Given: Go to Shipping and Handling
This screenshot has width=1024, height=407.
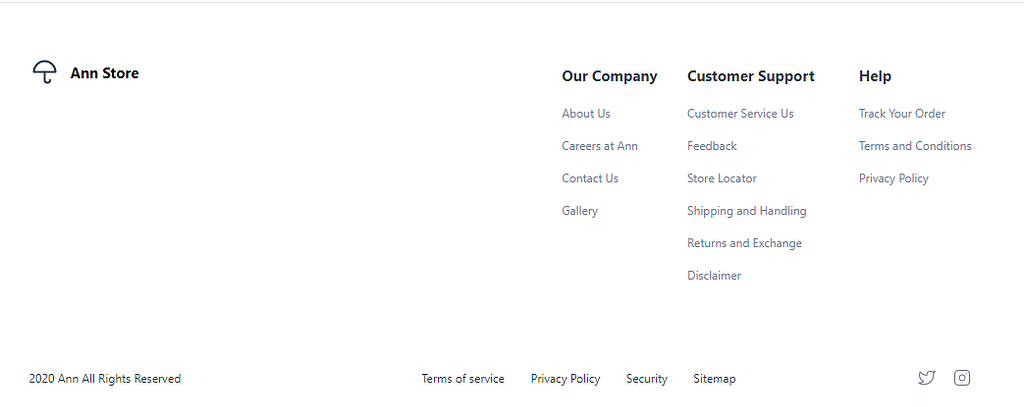Looking at the screenshot, I should (x=746, y=211).
